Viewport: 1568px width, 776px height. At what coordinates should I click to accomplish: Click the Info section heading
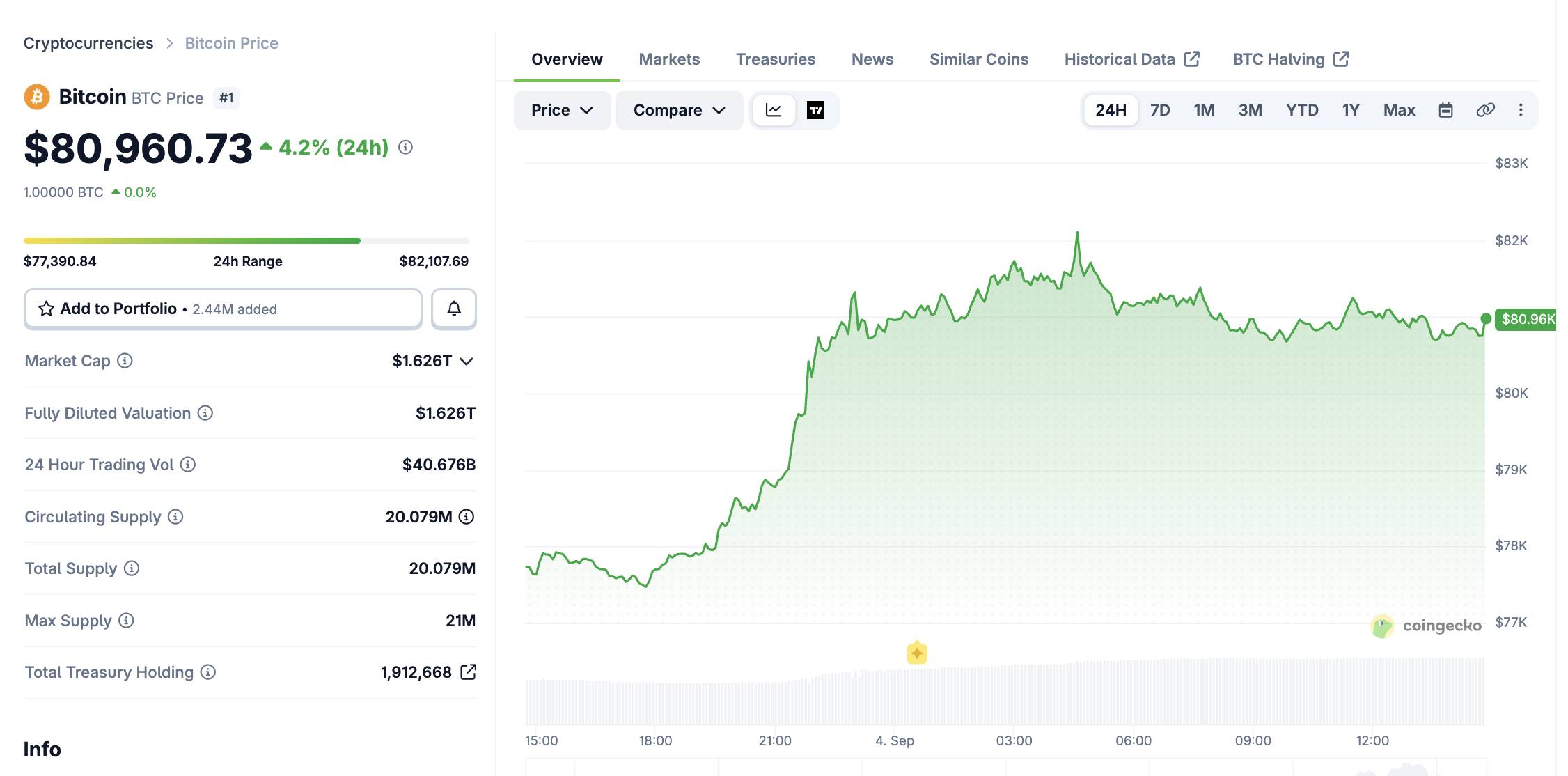(x=42, y=749)
